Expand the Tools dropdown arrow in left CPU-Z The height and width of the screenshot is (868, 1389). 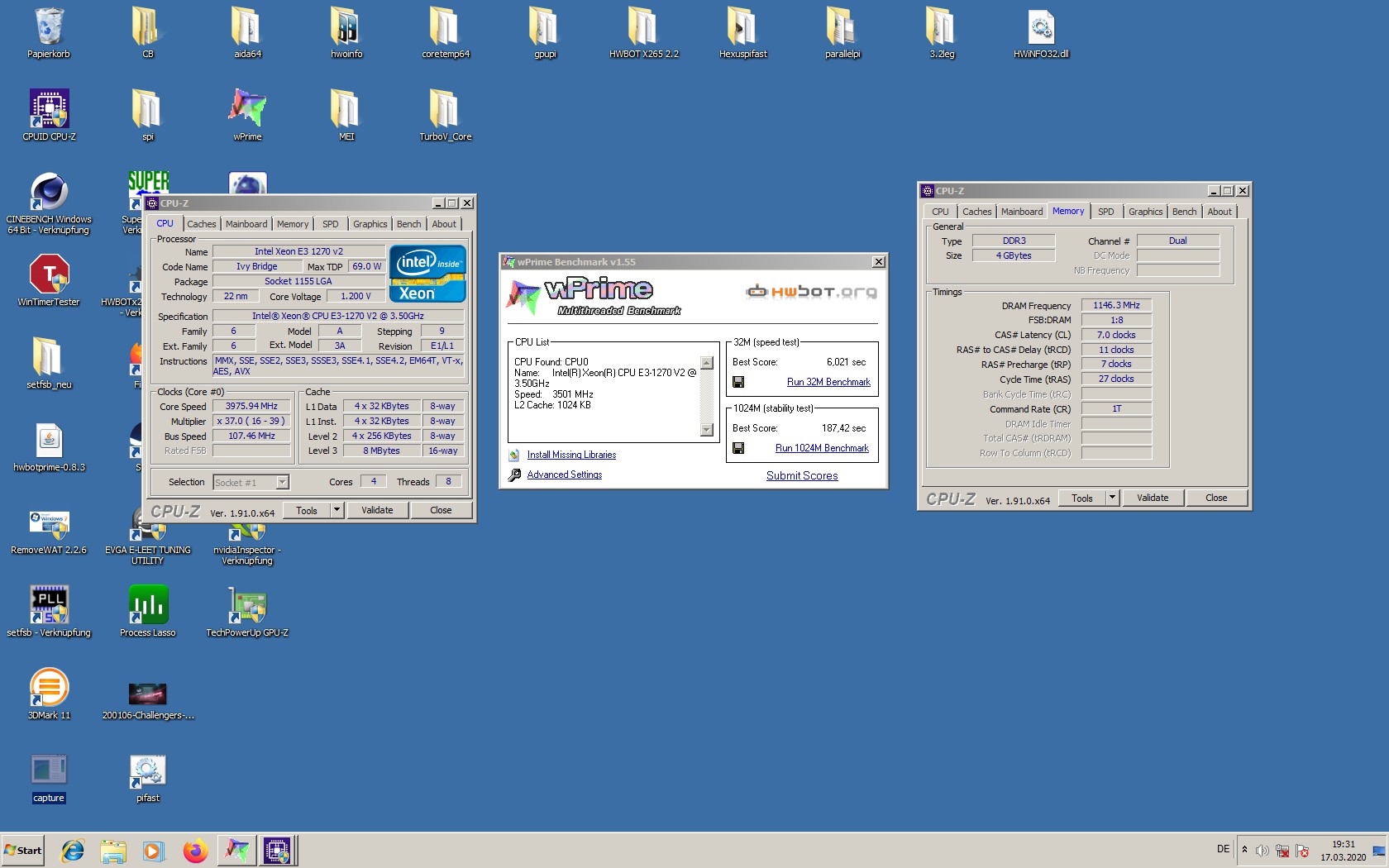coord(337,510)
